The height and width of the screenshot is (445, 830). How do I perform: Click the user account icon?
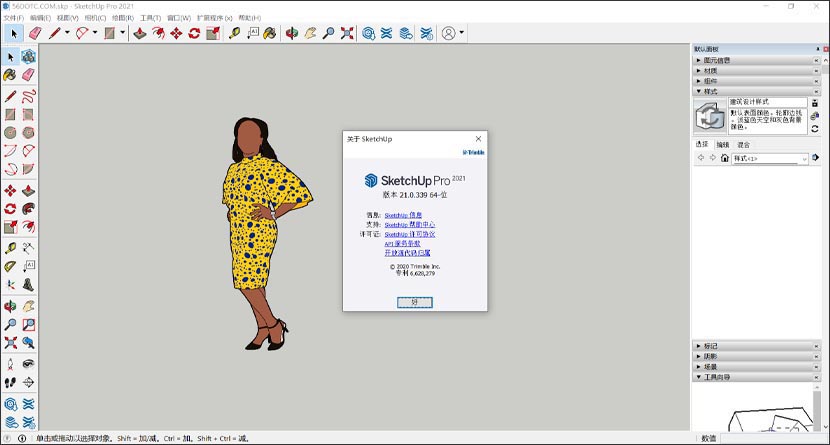pyautogui.click(x=448, y=33)
